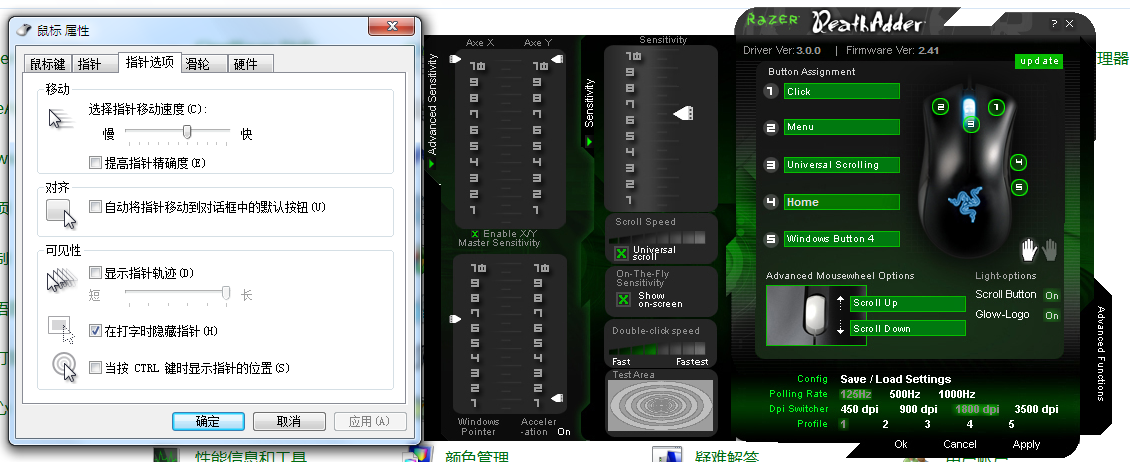Open Scroll Up wheel assignment dropdown
The height and width of the screenshot is (462, 1130).
point(908,303)
